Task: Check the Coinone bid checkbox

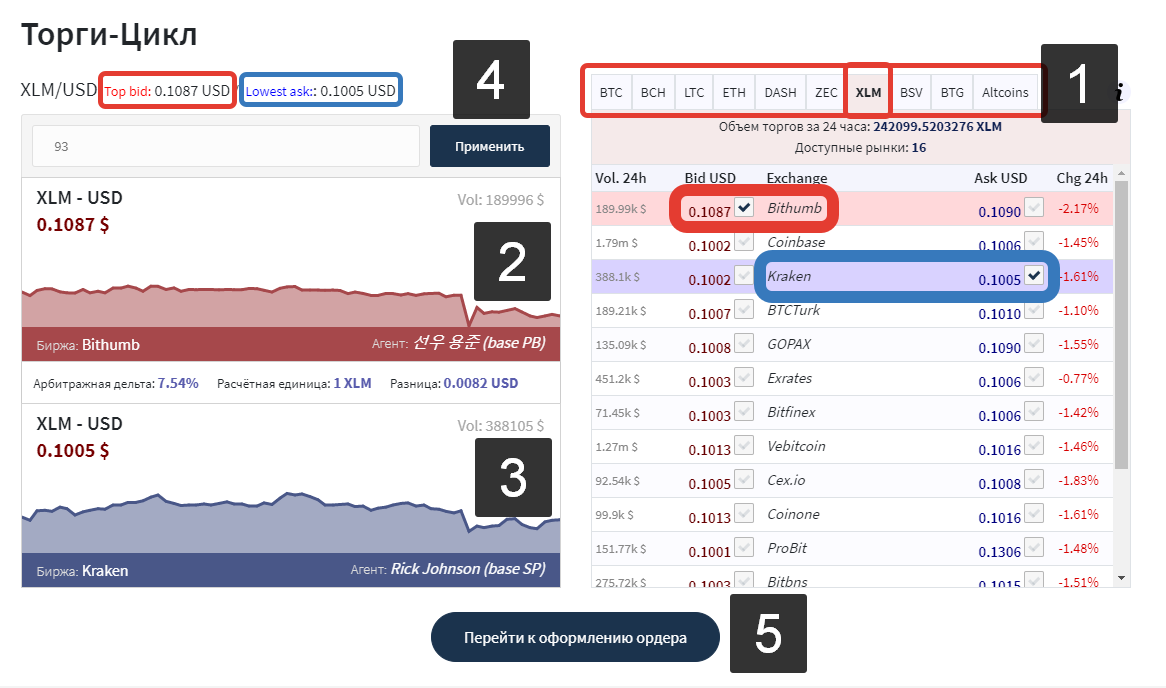Action: [744, 513]
